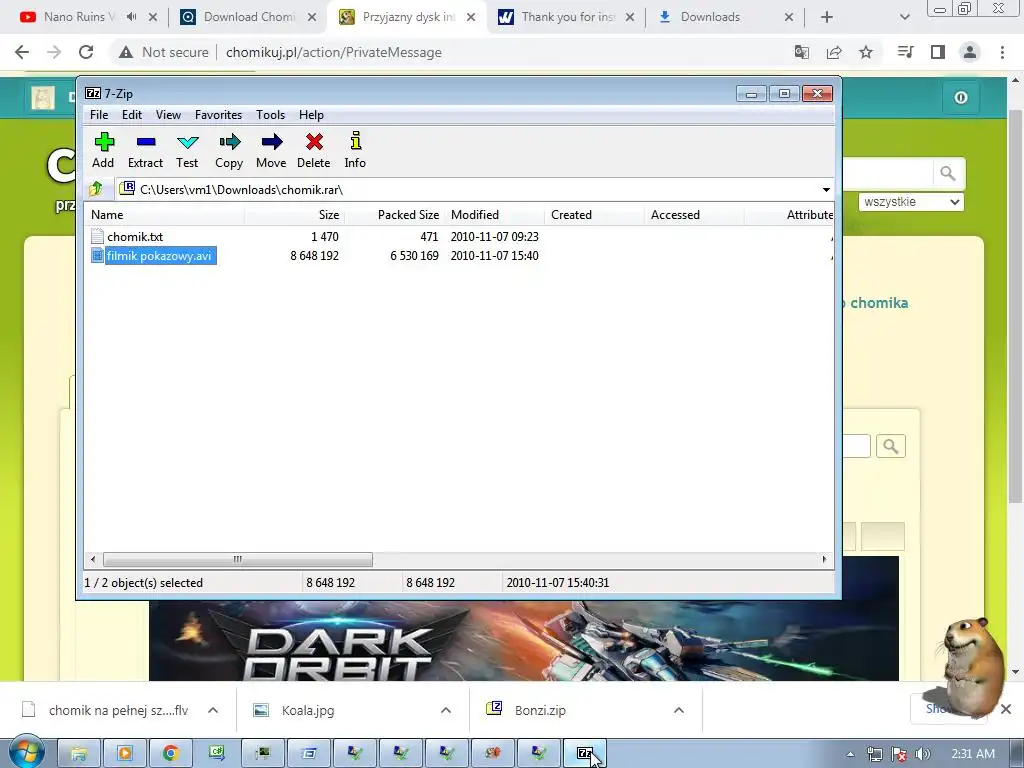
Task: Click the Copy toolbar icon in 7-Zip
Action: tap(229, 150)
